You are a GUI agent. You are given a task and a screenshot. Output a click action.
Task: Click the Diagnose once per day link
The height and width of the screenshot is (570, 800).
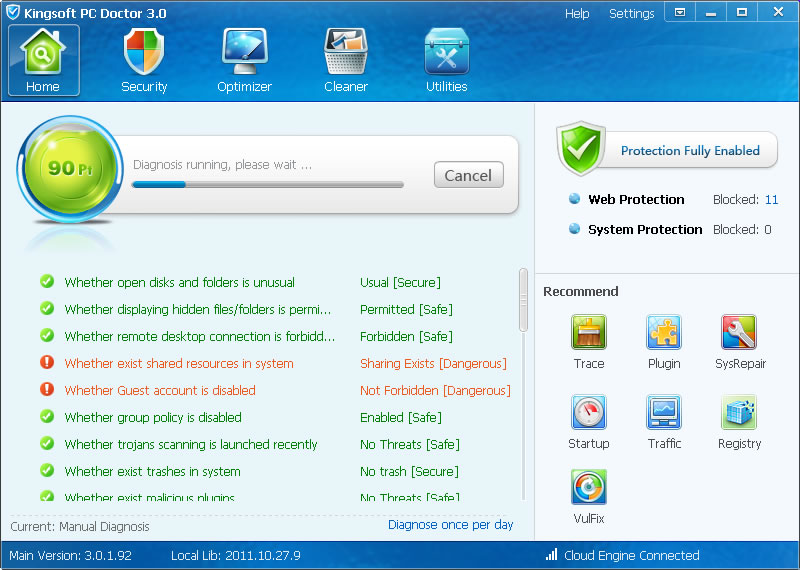(451, 525)
